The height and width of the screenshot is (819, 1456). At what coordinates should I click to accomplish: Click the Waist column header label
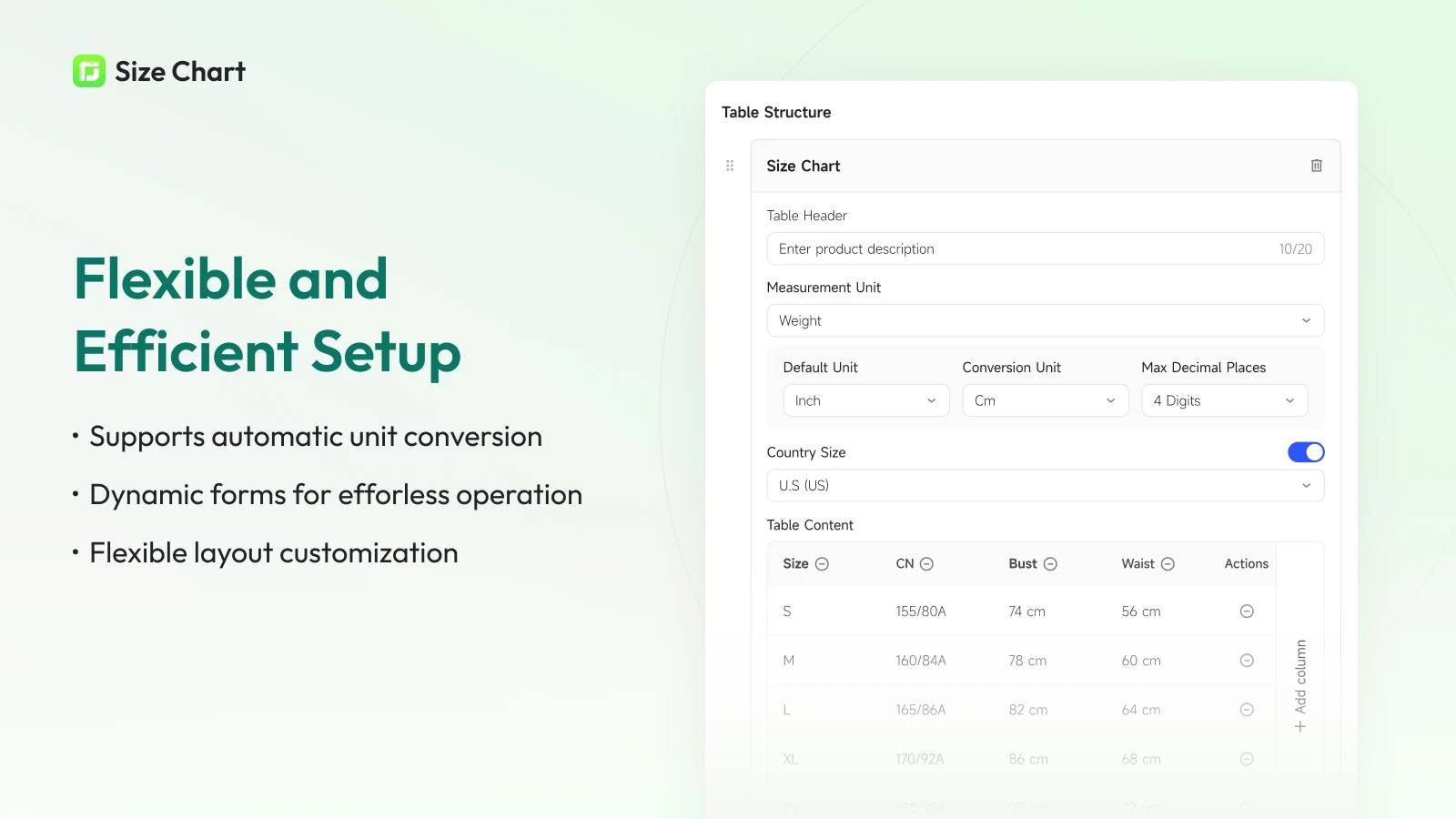1137,564
